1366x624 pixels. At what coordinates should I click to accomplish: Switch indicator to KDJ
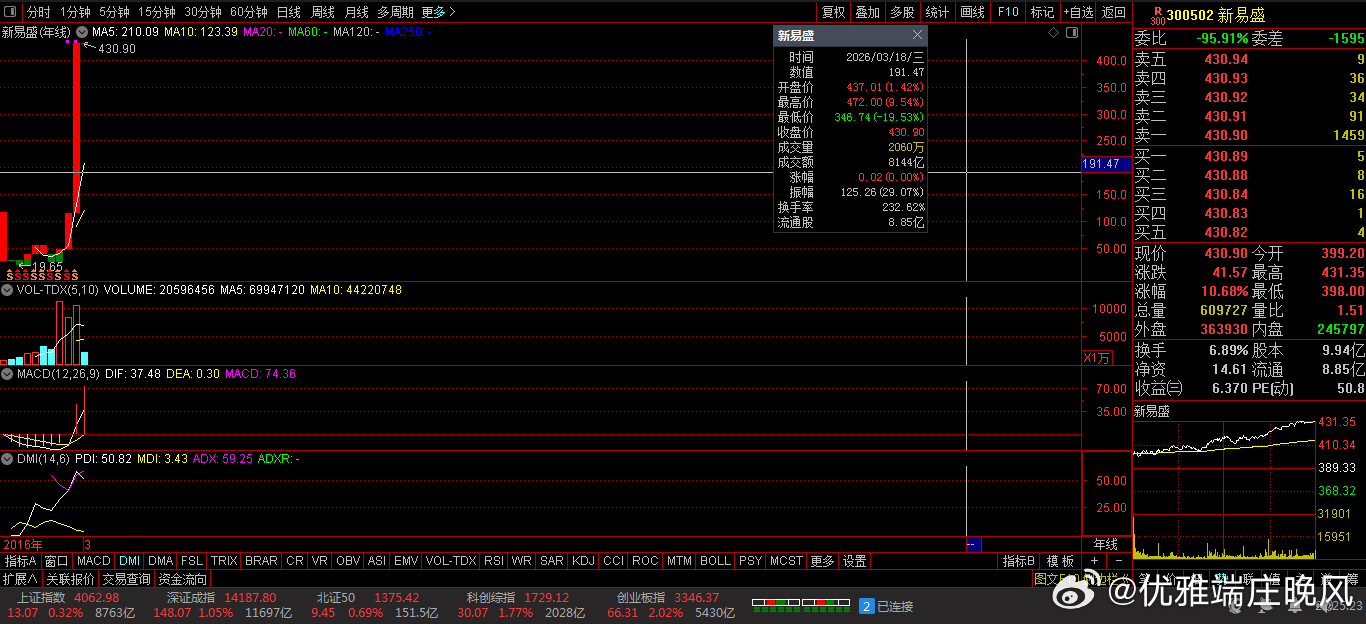click(x=584, y=561)
